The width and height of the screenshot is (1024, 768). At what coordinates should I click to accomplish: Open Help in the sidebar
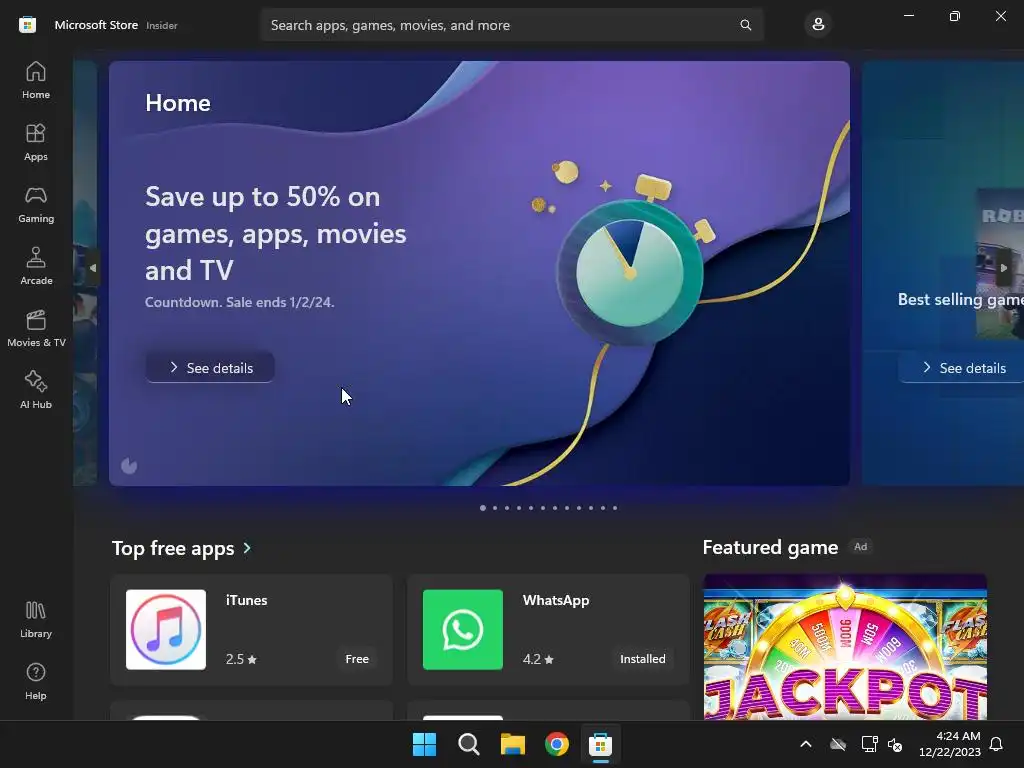(36, 682)
